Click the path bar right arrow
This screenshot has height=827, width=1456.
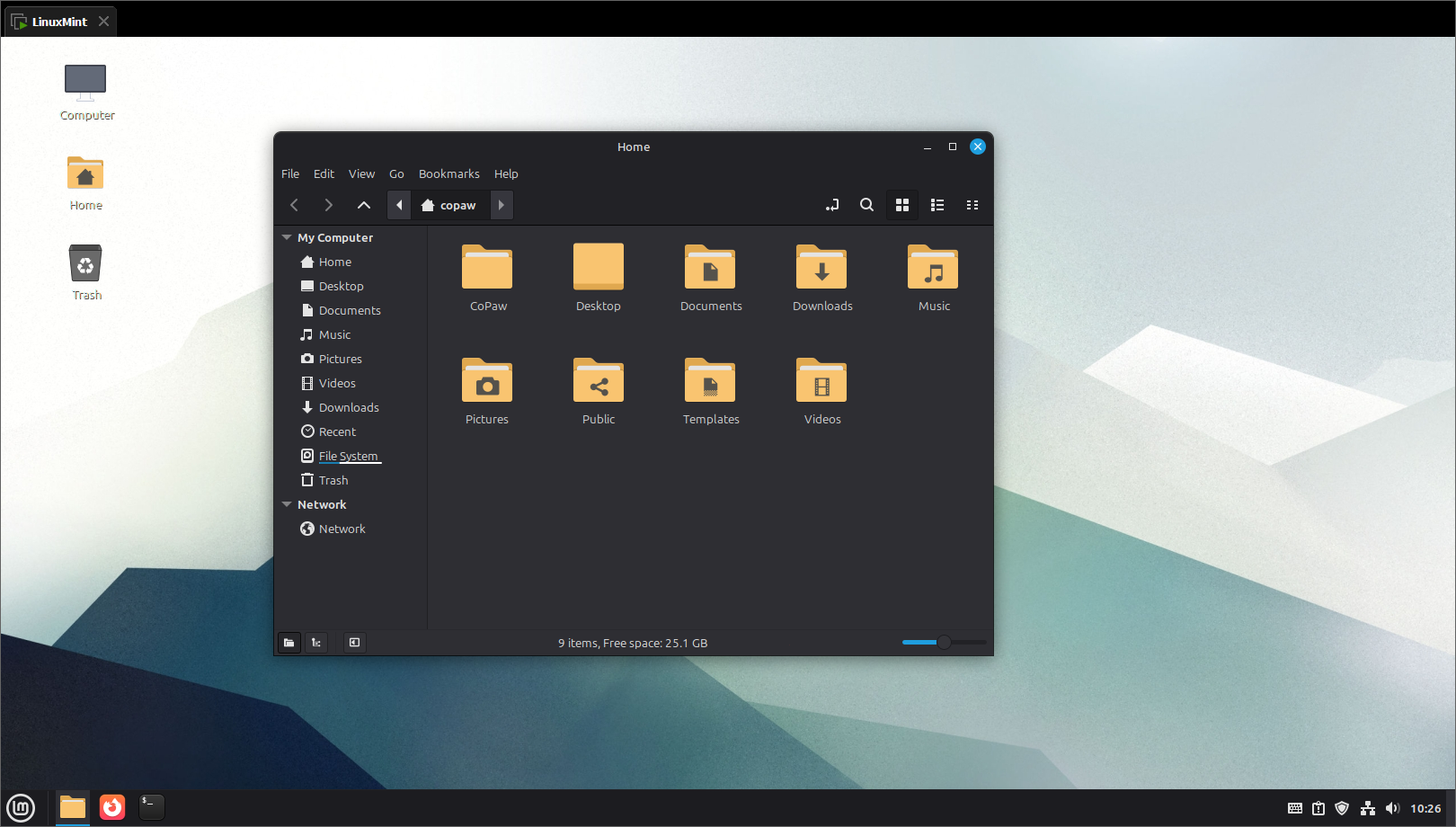tap(502, 205)
